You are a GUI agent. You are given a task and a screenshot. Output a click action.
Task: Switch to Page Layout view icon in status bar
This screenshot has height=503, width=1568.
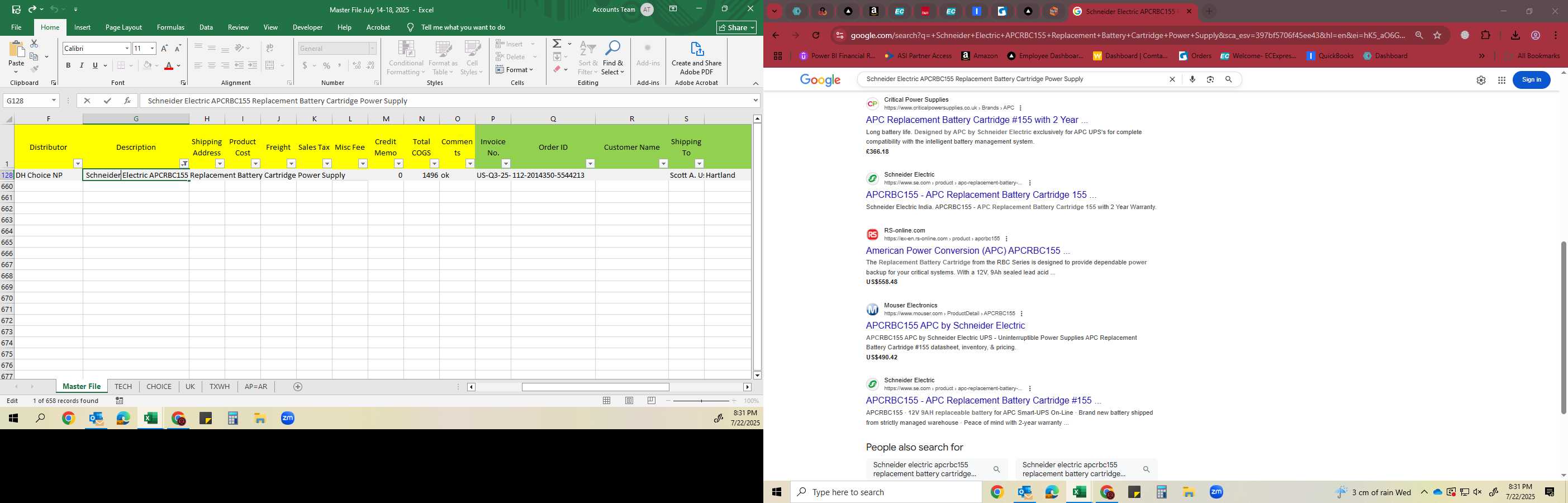point(629,401)
